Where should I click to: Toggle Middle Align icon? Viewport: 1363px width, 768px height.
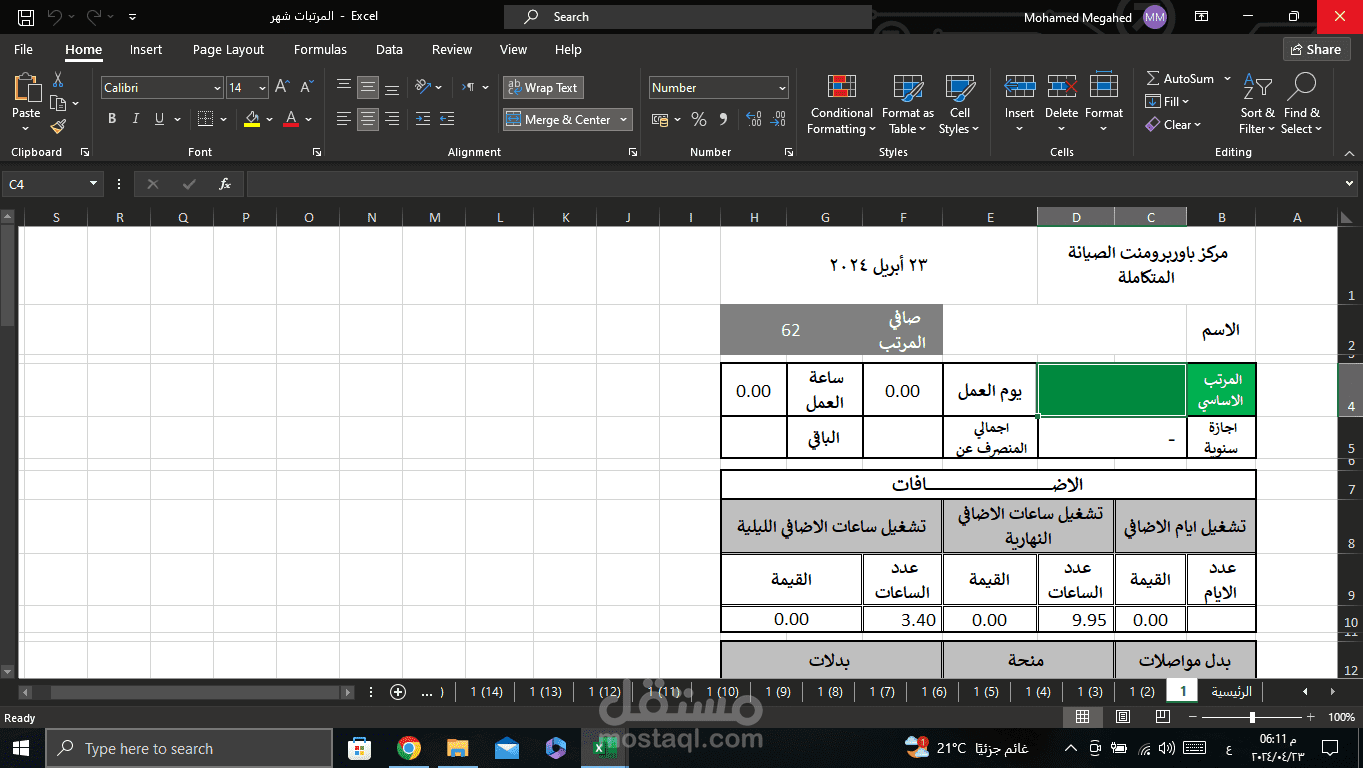pyautogui.click(x=368, y=88)
